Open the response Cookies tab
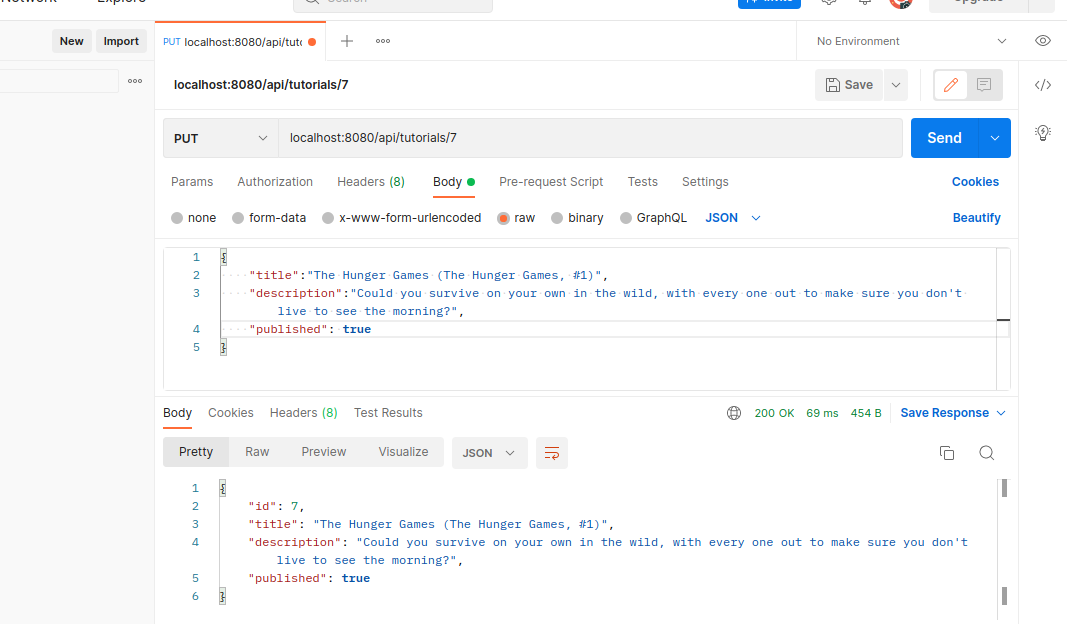This screenshot has height=624, width=1067. (x=231, y=413)
